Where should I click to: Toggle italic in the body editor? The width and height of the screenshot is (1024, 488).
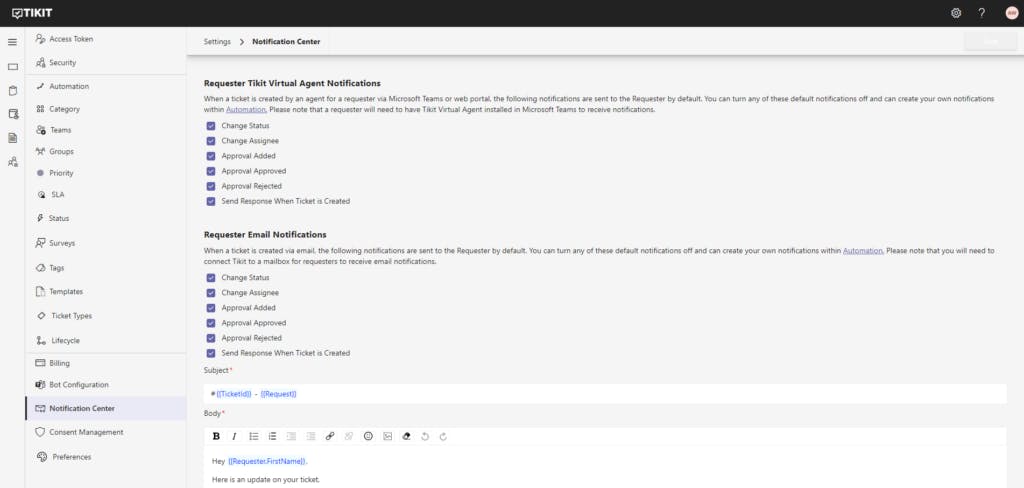234,436
